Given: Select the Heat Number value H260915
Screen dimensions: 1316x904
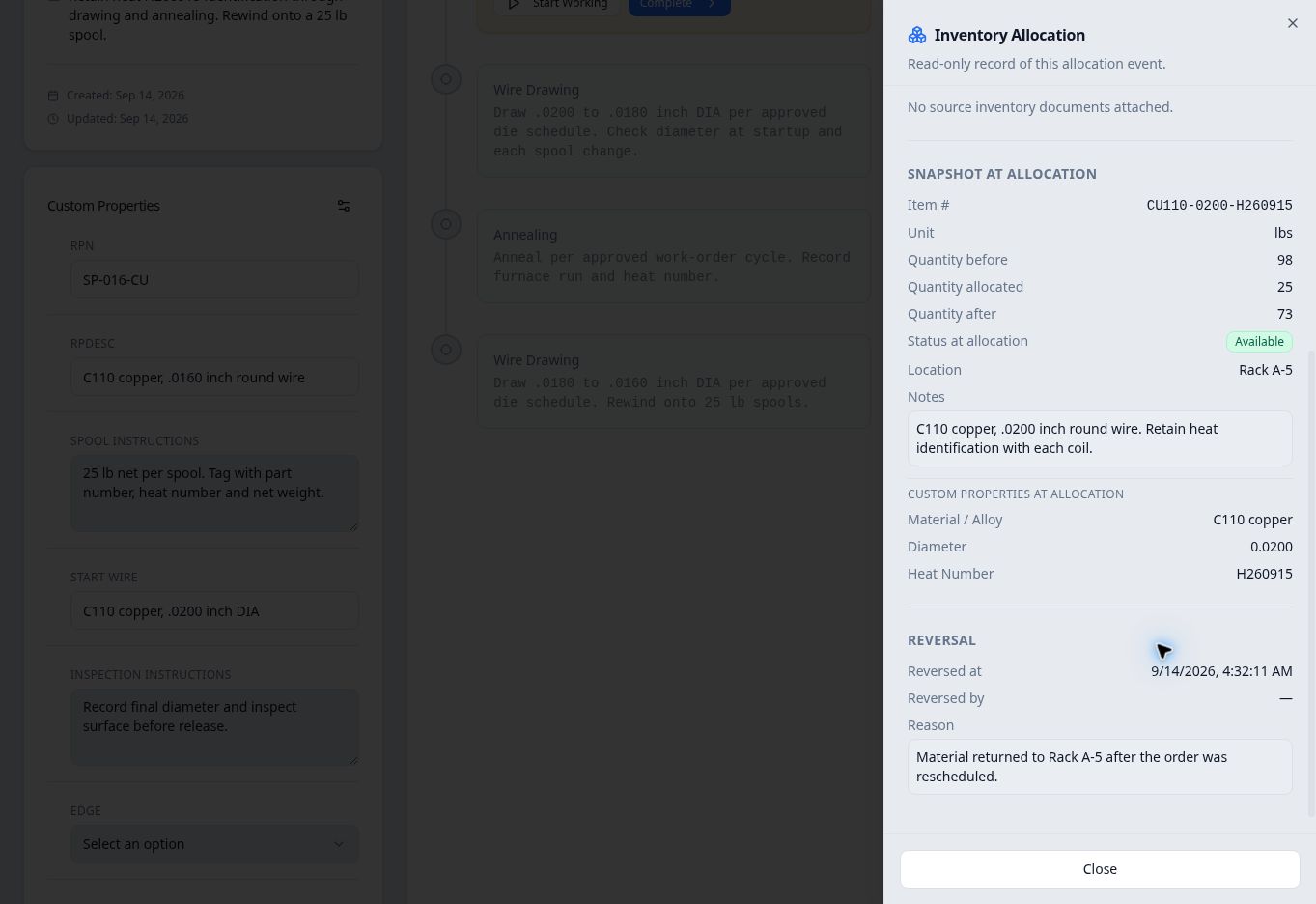Looking at the screenshot, I should pos(1264,574).
